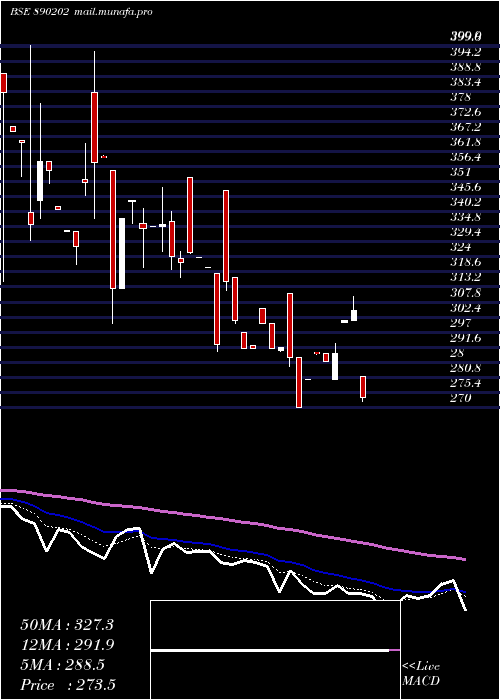Click the BSE 890202 chart title
Viewport: 500px width, 700px height.
click(x=39, y=12)
